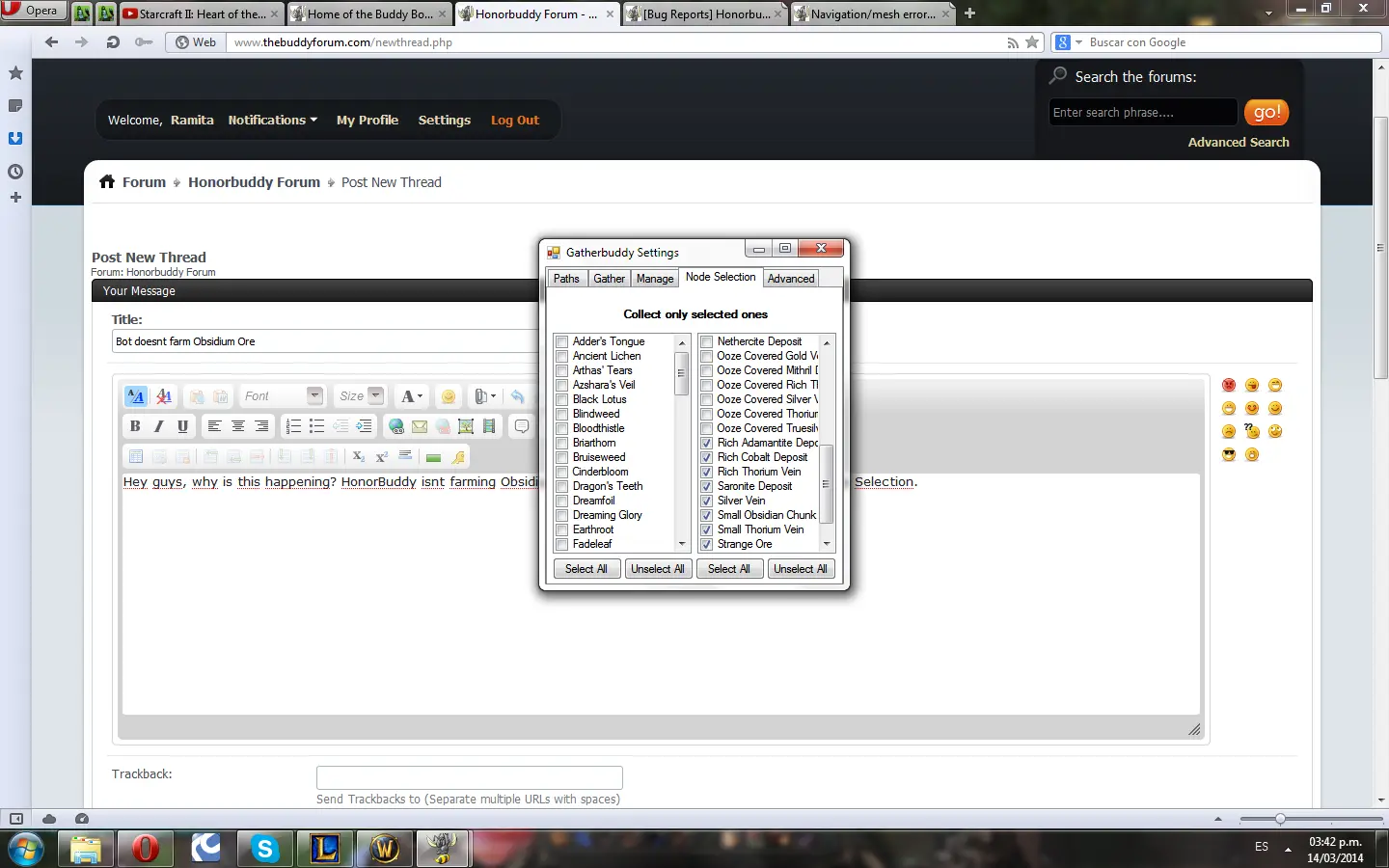The width and height of the screenshot is (1389, 868).
Task: Insert an image using the picture icon
Action: pyautogui.click(x=466, y=426)
